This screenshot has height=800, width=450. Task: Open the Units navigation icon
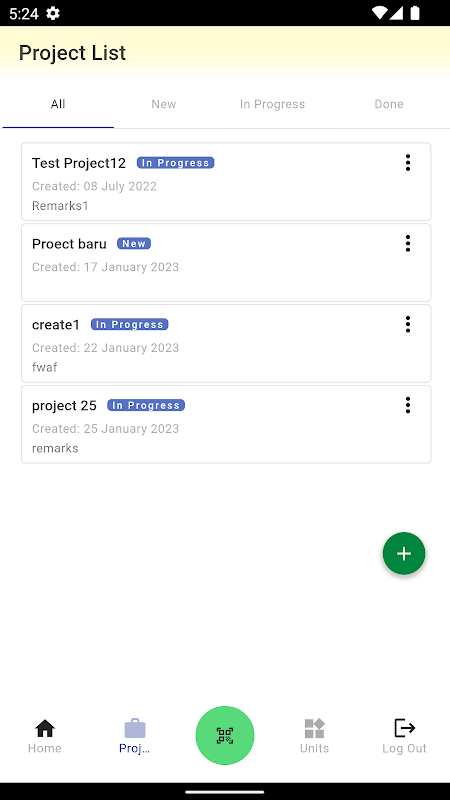(314, 728)
